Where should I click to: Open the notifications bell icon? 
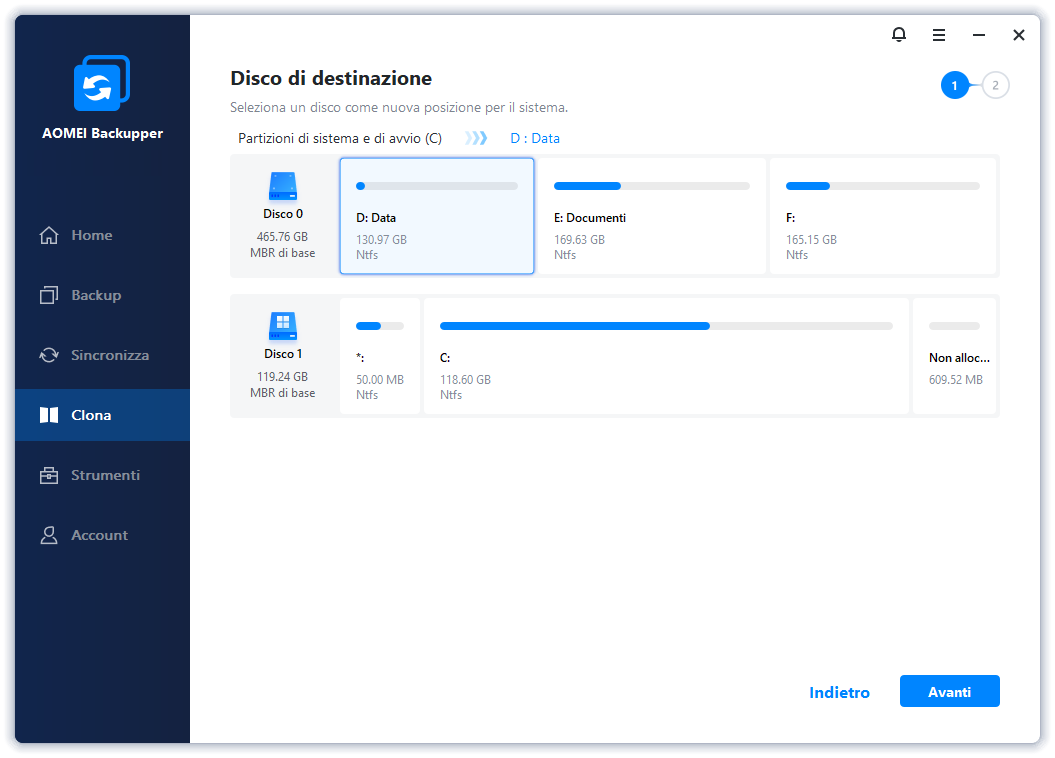point(899,34)
